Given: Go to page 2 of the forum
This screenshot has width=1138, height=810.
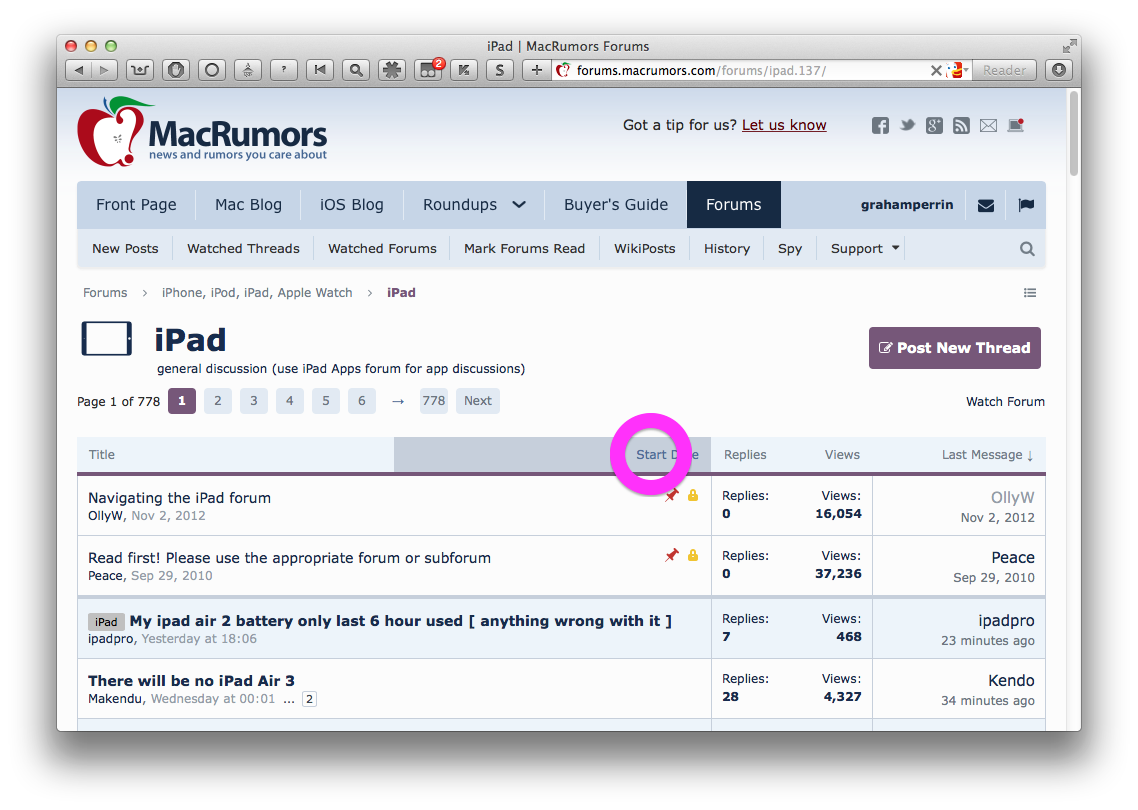Looking at the screenshot, I should (x=218, y=401).
